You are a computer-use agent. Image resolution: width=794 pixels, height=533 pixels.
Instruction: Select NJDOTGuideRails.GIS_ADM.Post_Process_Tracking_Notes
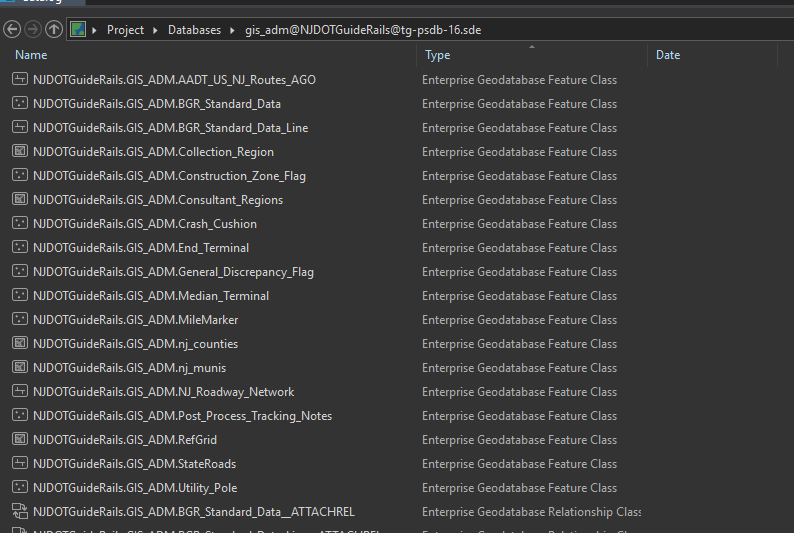pyautogui.click(x=182, y=416)
